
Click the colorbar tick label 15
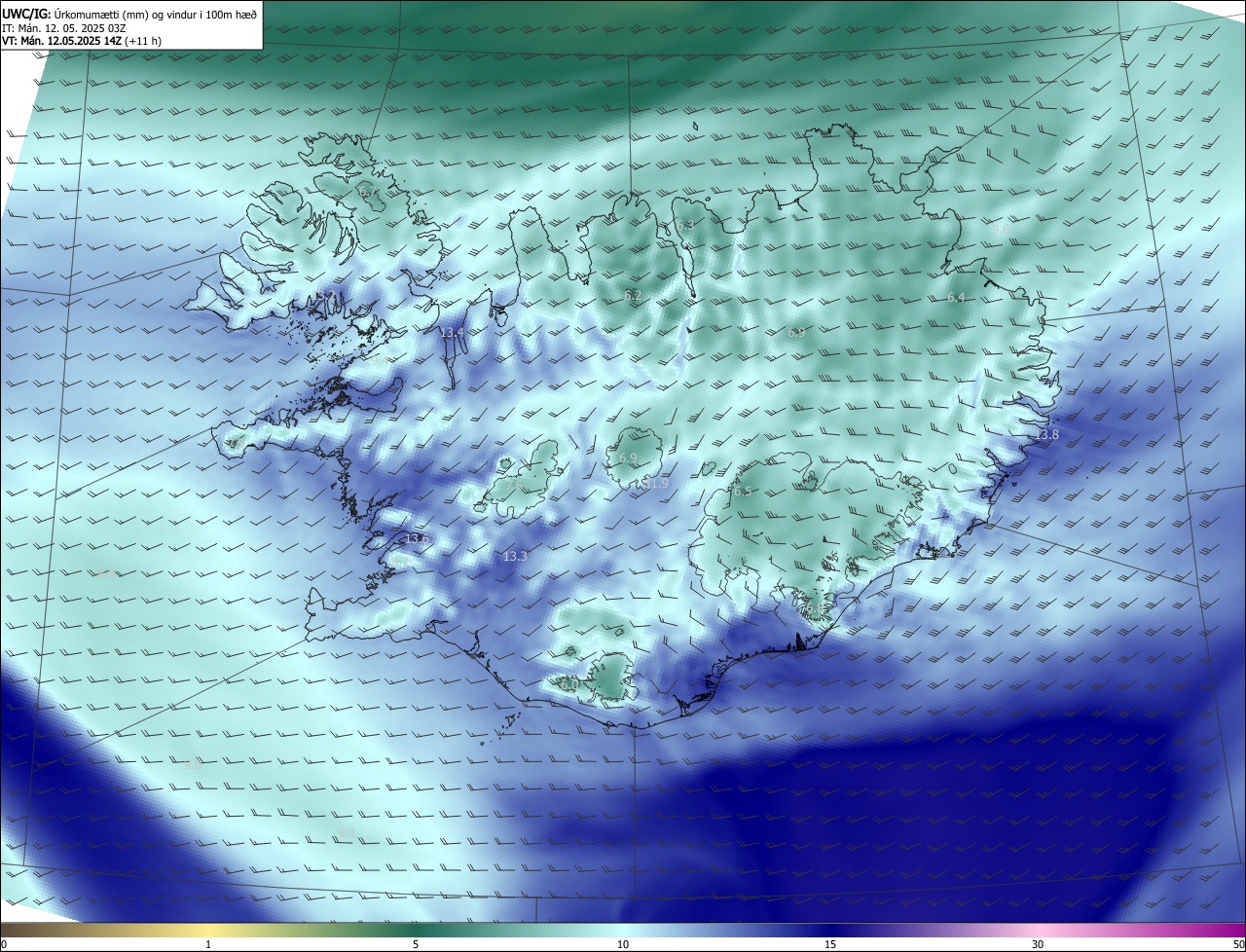click(830, 944)
